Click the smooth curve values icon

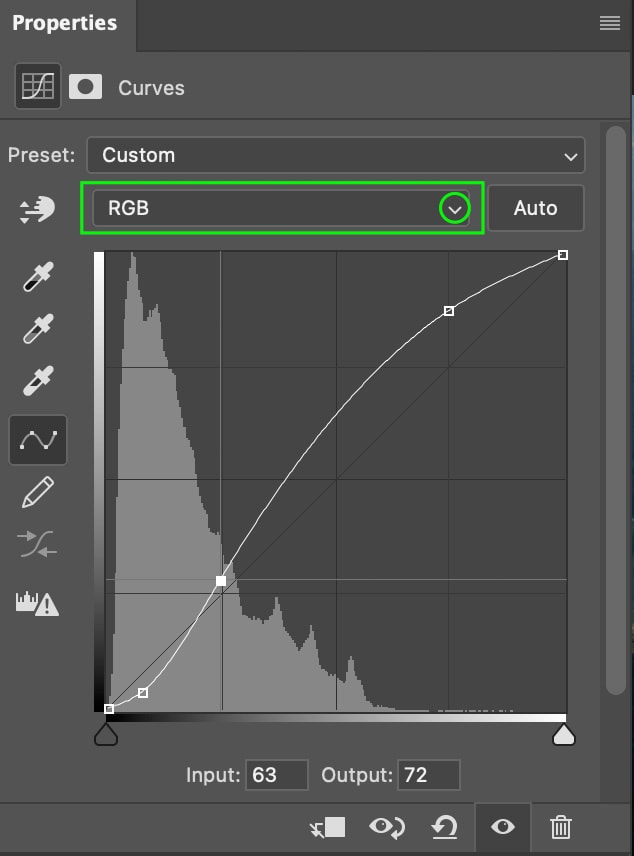(37, 544)
